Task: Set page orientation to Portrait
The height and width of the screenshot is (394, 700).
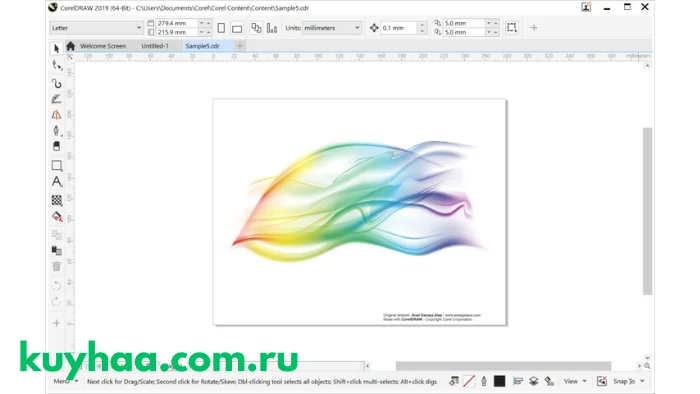Action: tap(221, 28)
